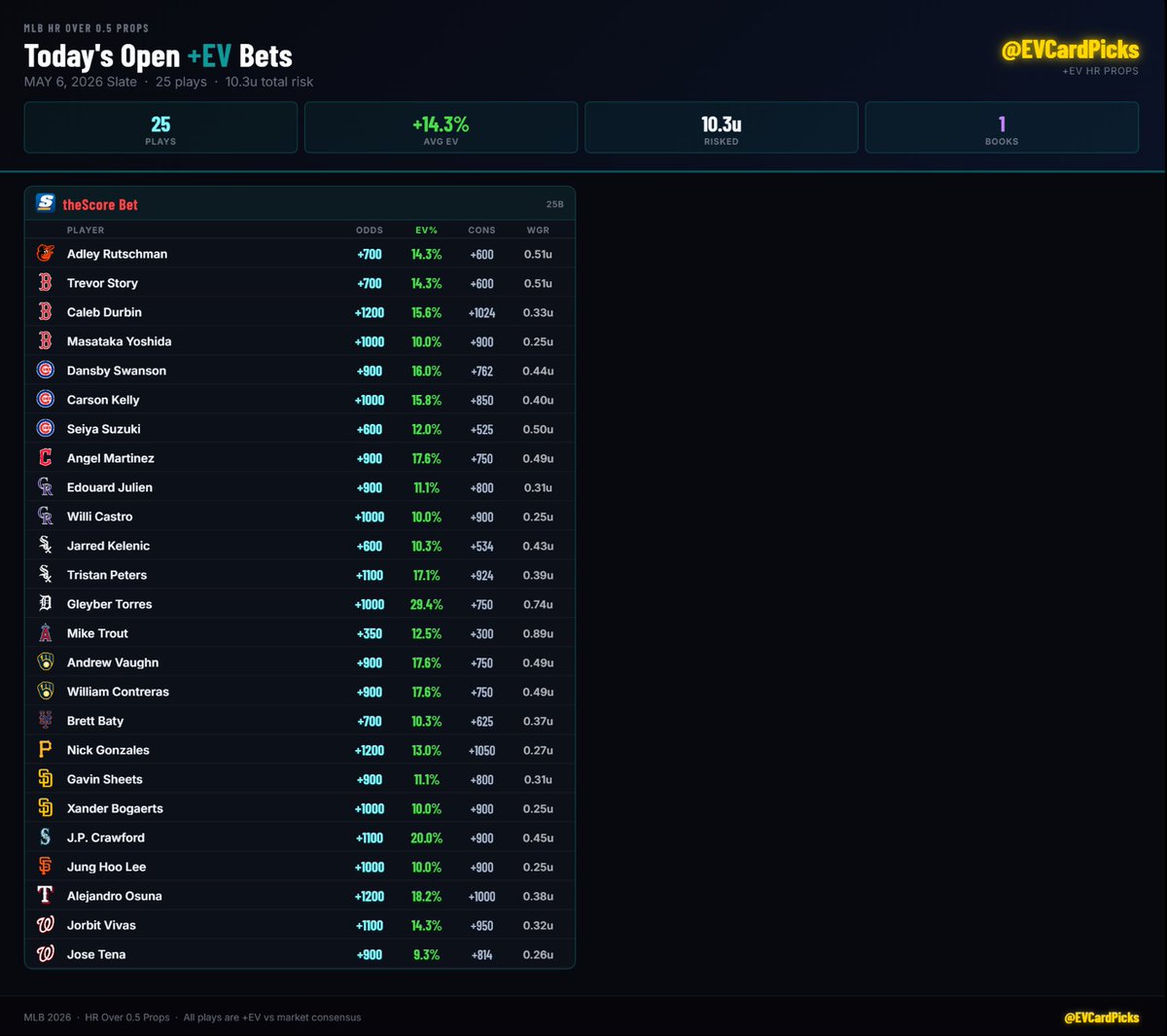The image size is (1167, 1036).
Task: Click the Rockies logo beside Willi Castro
Action: pyautogui.click(x=46, y=516)
